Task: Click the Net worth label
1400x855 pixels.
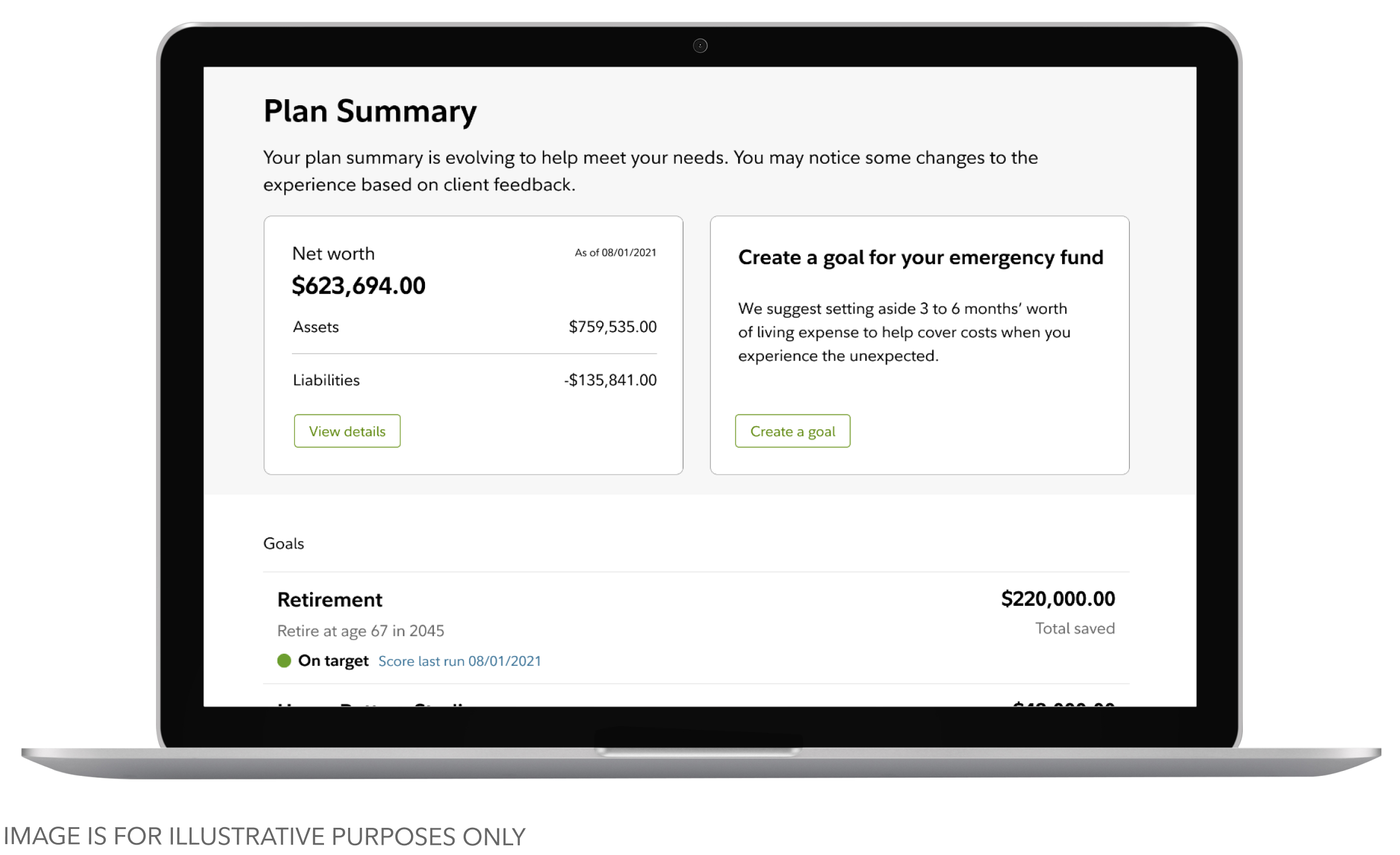Action: [x=333, y=253]
